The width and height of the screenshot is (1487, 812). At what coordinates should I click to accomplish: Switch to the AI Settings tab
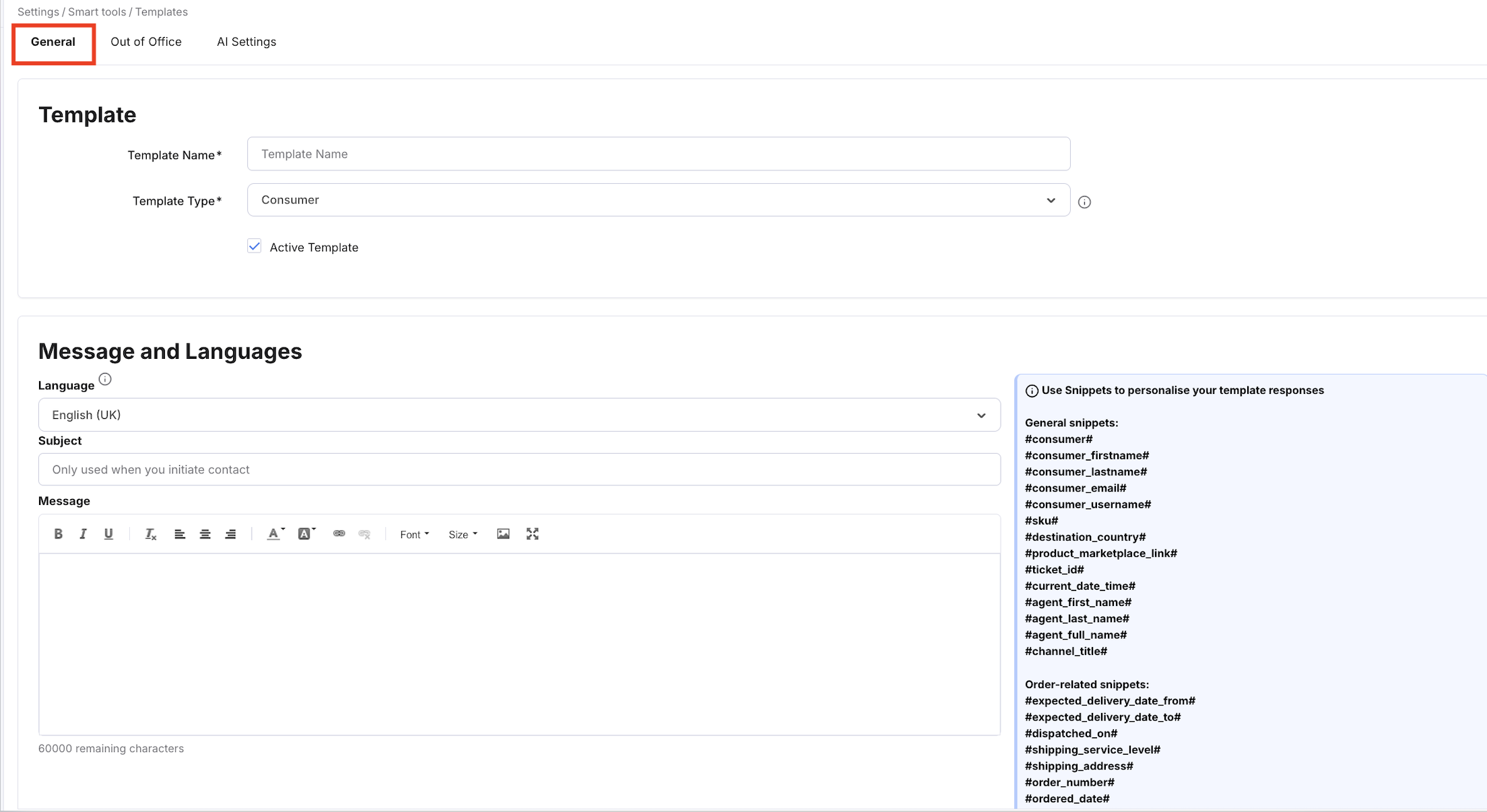point(246,42)
